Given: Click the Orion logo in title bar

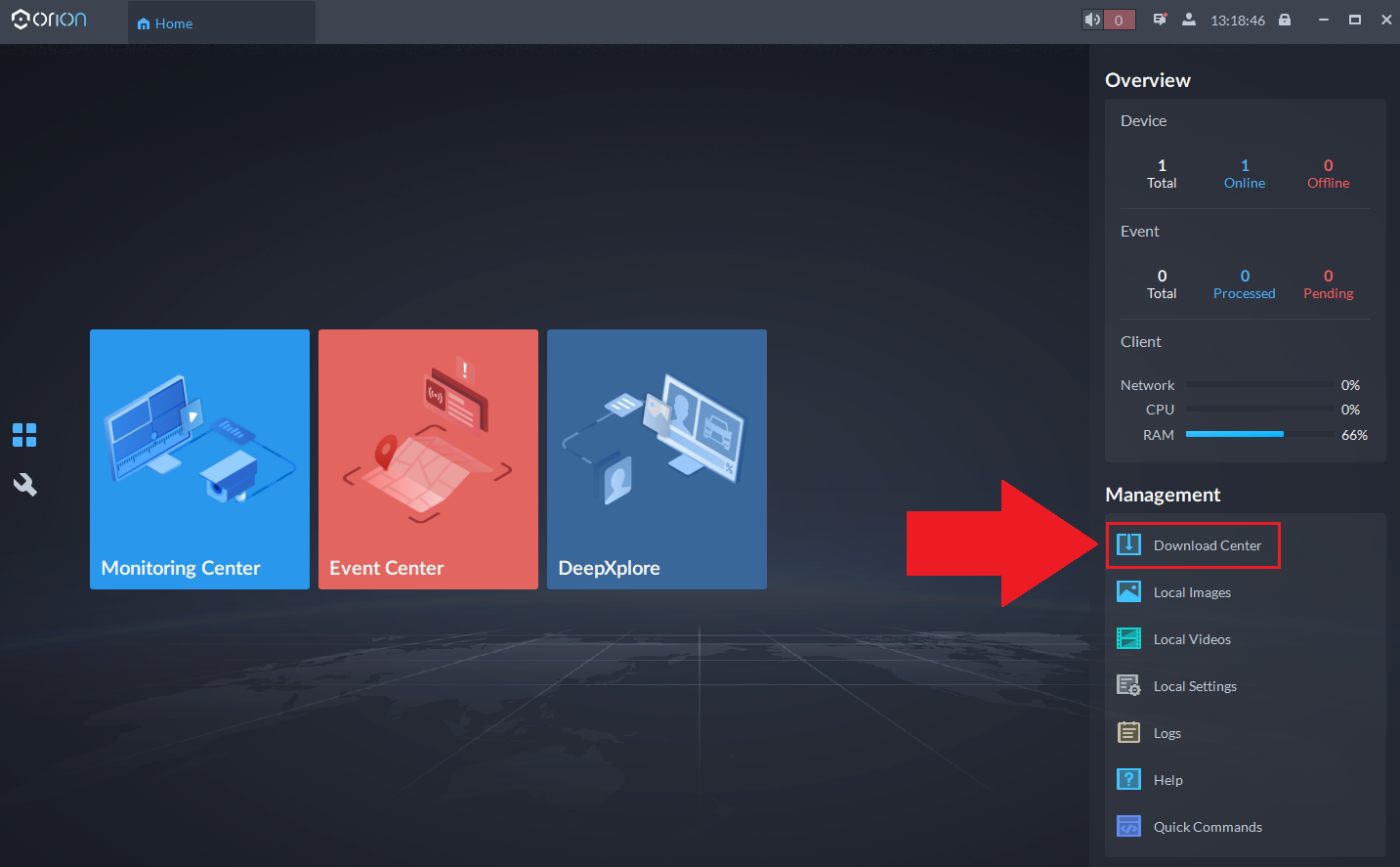Looking at the screenshot, I should pos(48,19).
